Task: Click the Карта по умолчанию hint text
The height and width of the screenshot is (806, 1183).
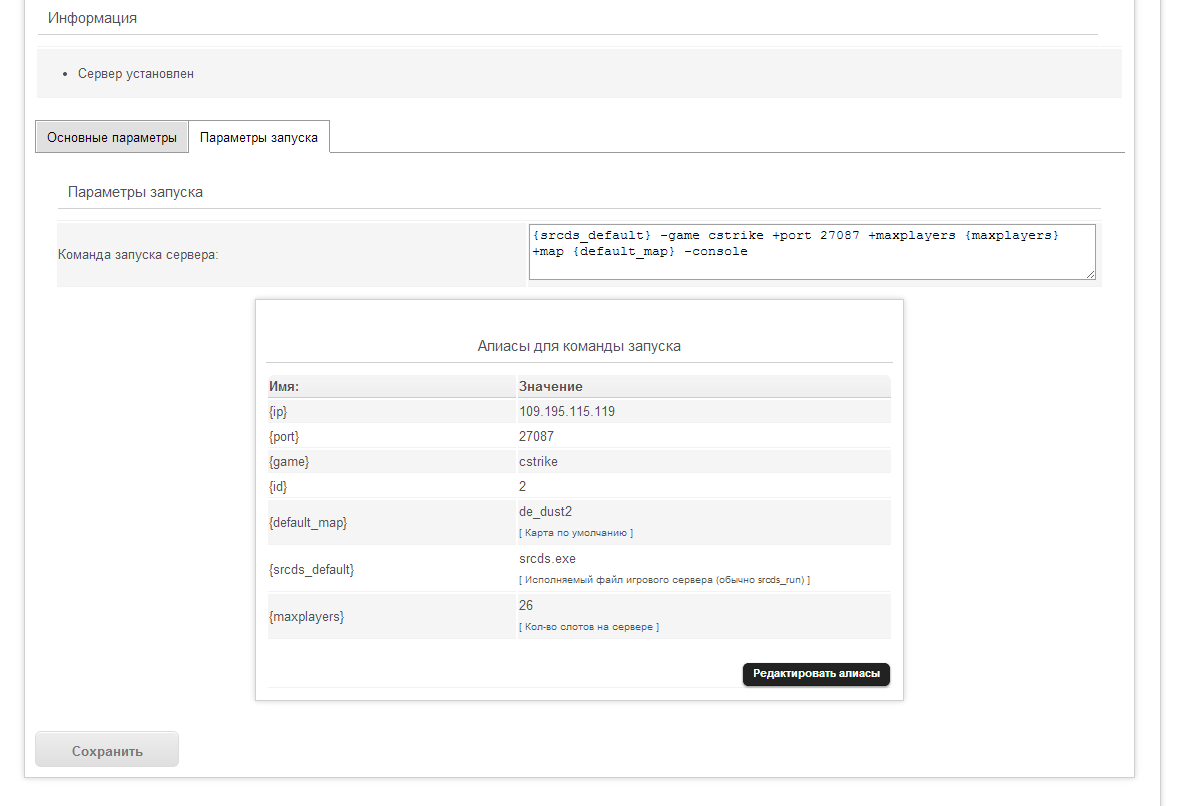Action: click(x=575, y=533)
